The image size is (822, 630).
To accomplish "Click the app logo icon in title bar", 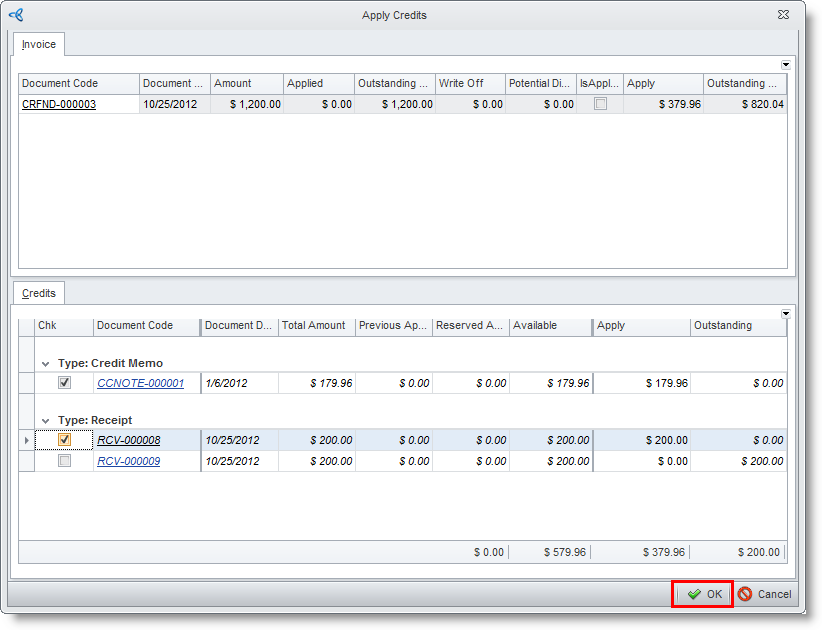I will pos(16,15).
